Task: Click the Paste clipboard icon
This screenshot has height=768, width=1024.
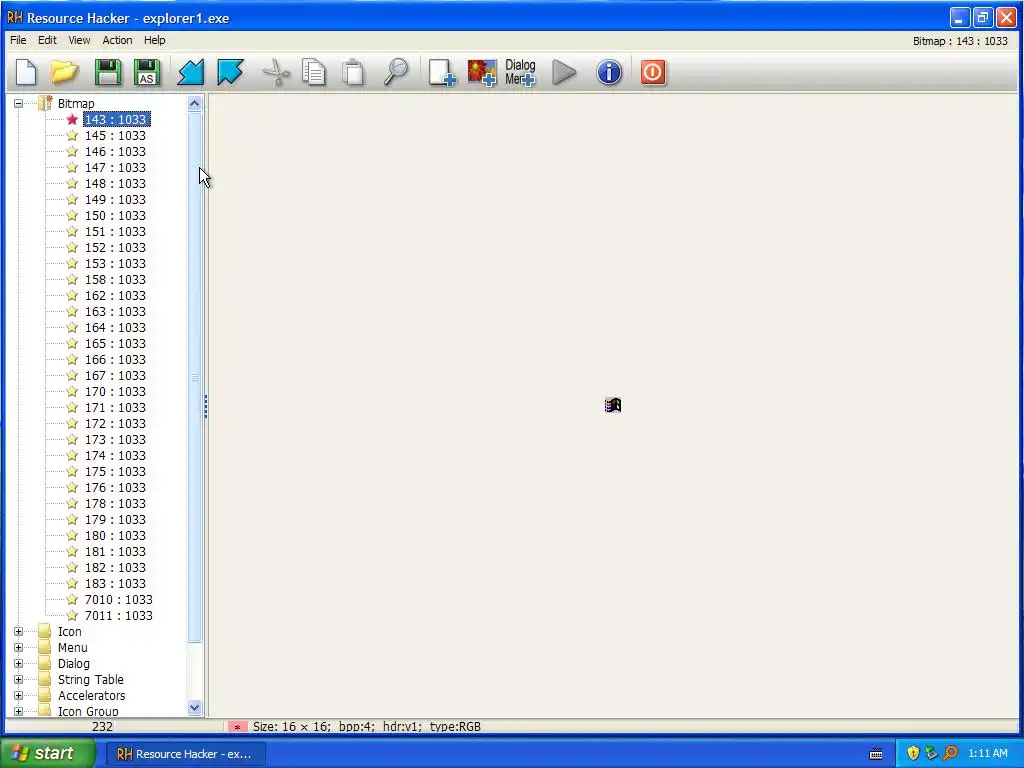Action: pyautogui.click(x=353, y=72)
